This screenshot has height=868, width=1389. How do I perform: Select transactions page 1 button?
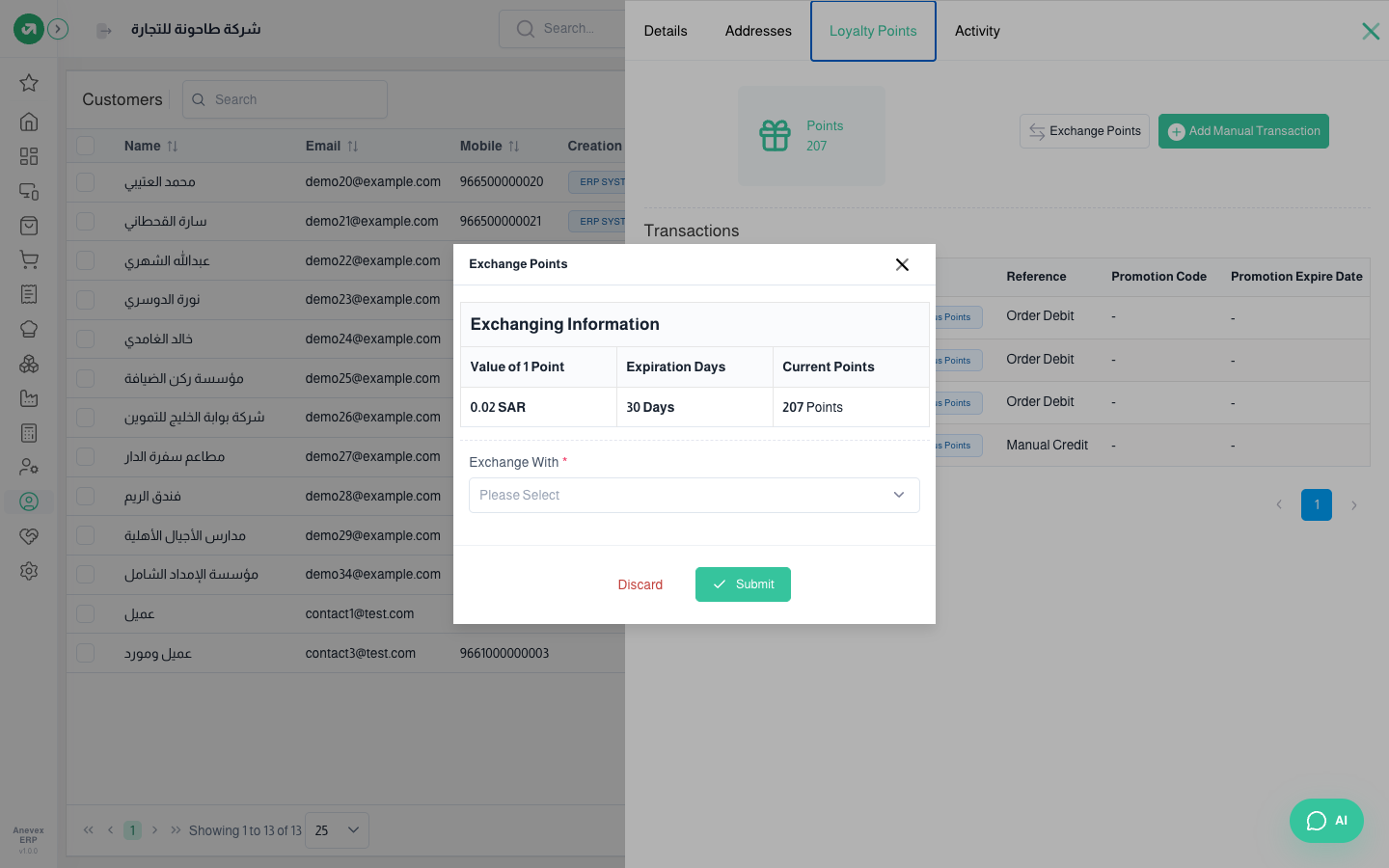tap(1317, 504)
